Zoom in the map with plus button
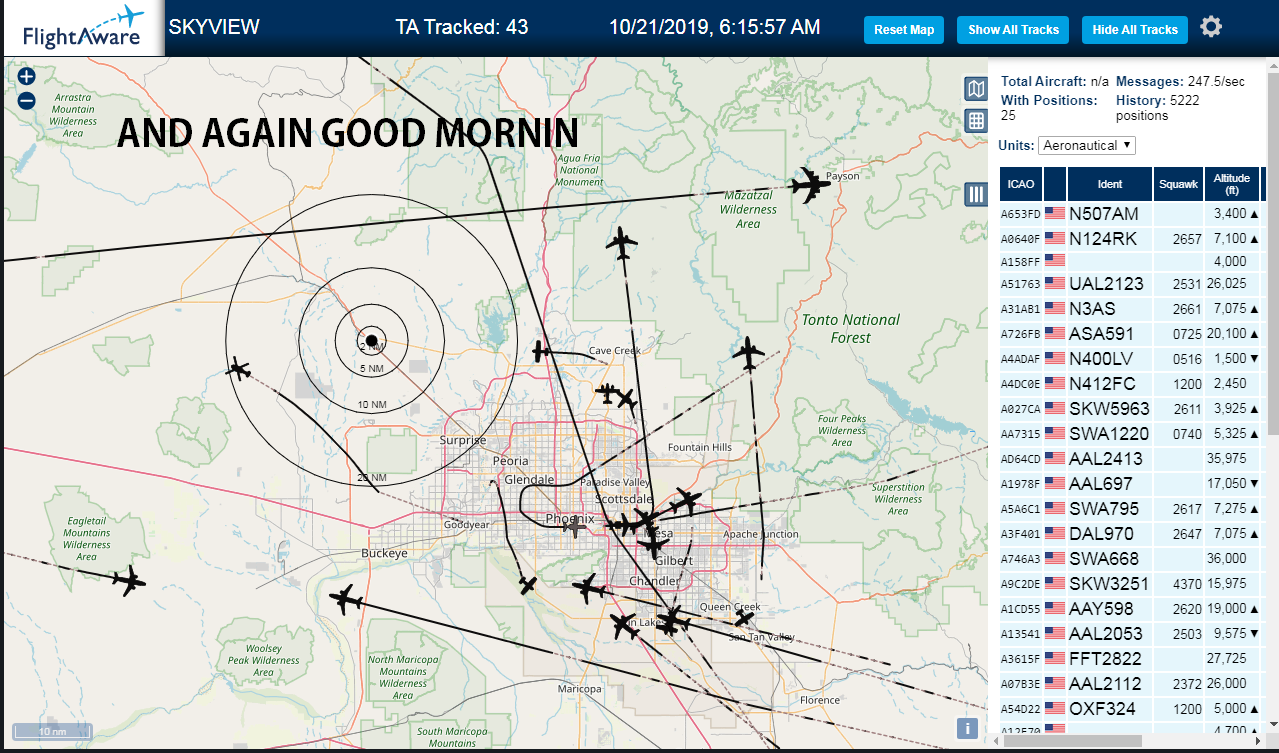This screenshot has height=753, width=1279. pos(27,76)
